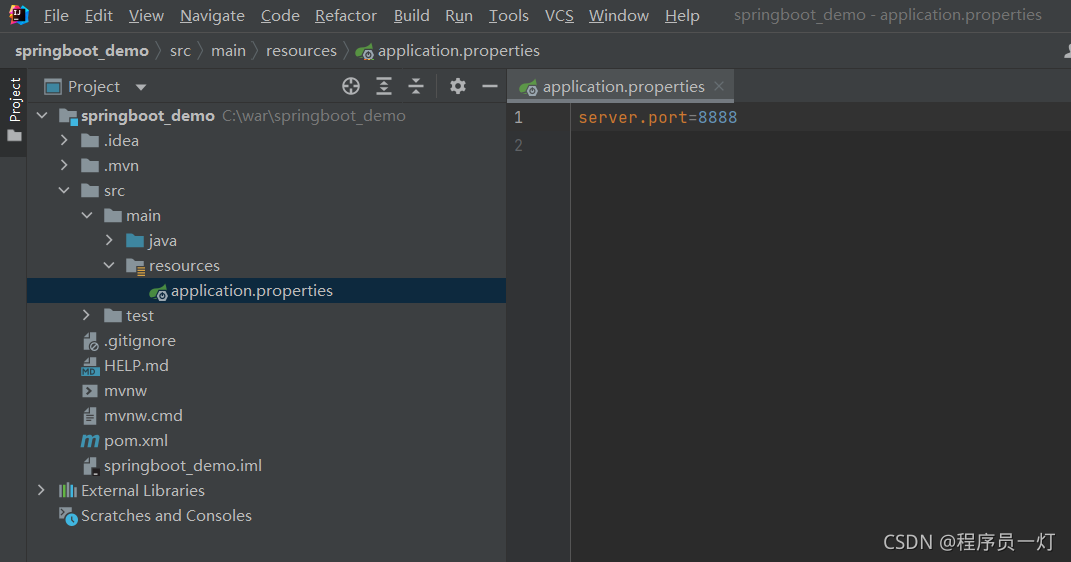Hide the Project tool window with minus icon
The height and width of the screenshot is (562, 1071).
coord(490,86)
